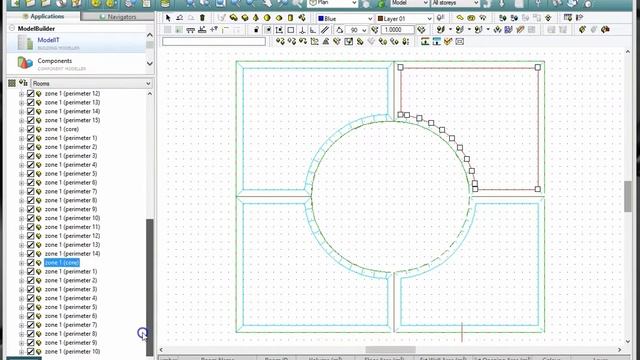The width and height of the screenshot is (640, 360).
Task: Click the blue swatch in the colour box
Action: [x=321, y=19]
